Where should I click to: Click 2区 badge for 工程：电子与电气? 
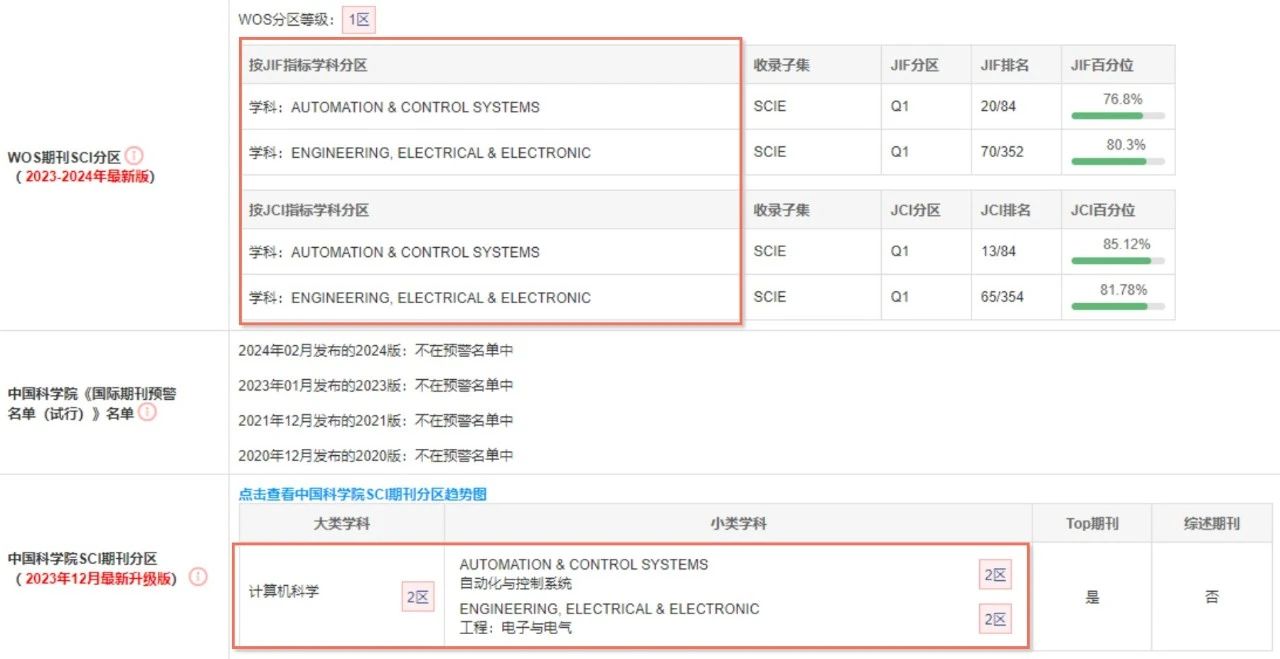pos(995,619)
